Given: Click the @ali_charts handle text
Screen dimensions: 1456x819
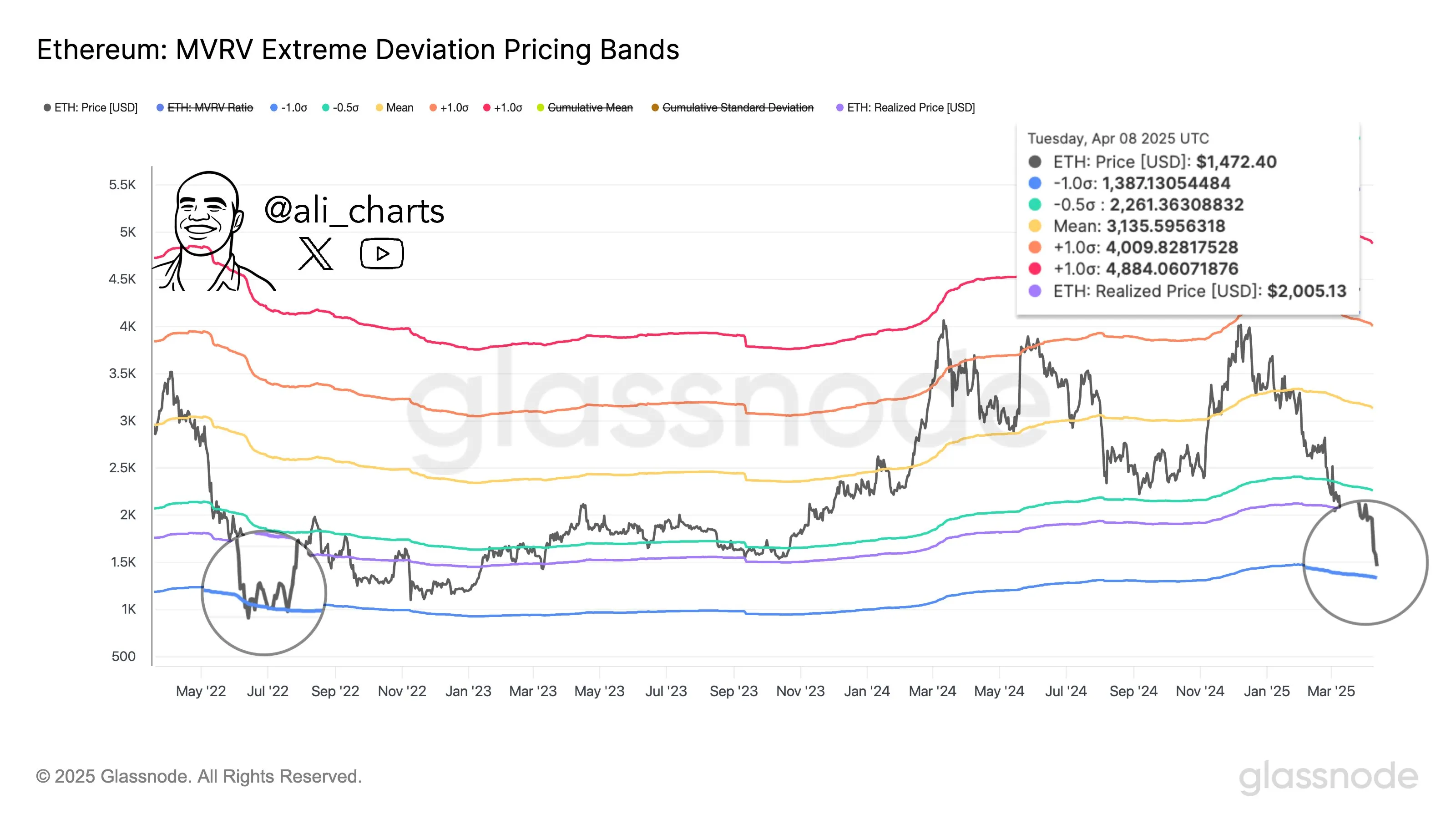Looking at the screenshot, I should point(354,211).
